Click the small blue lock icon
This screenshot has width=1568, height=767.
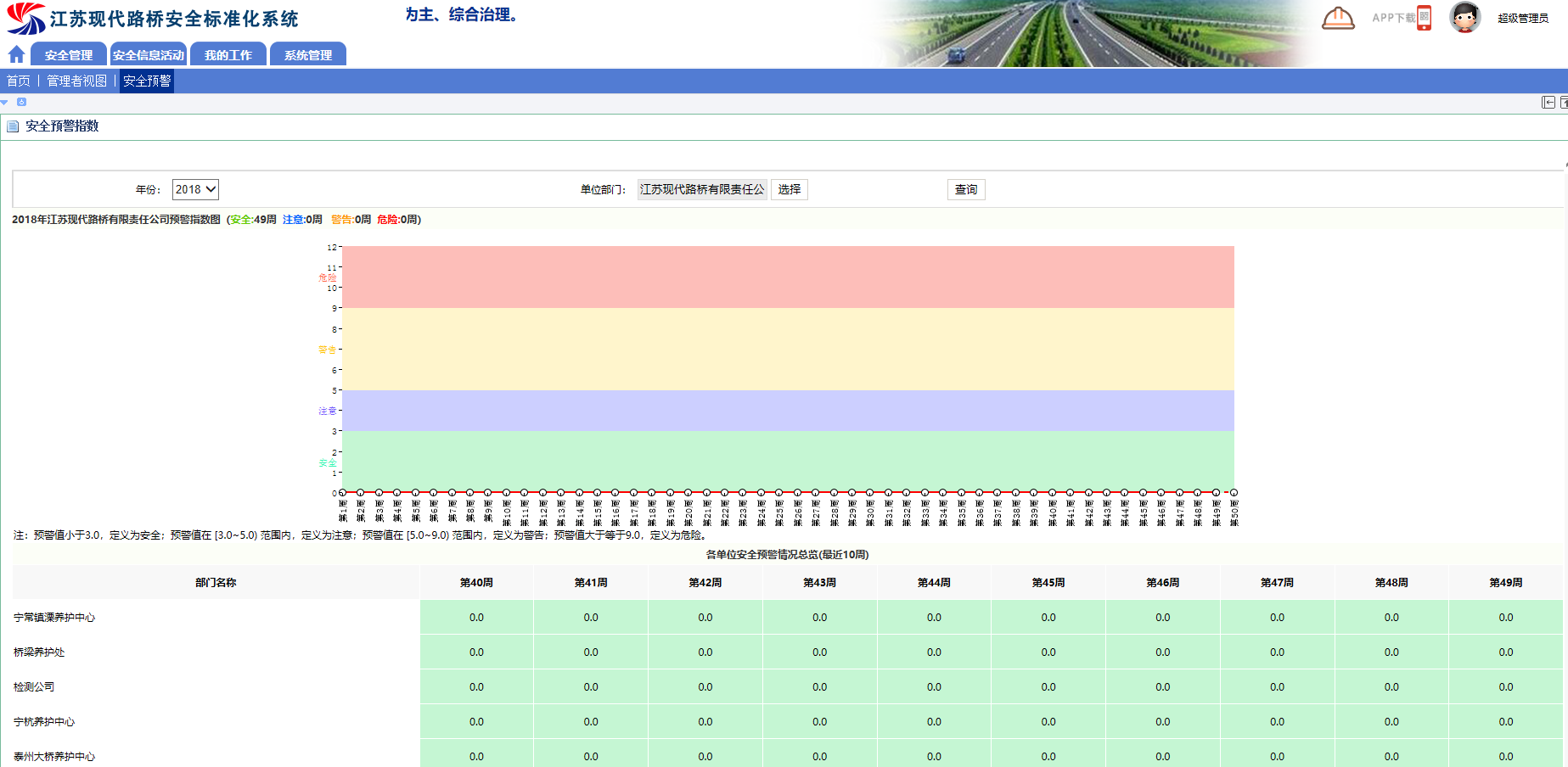(22, 102)
